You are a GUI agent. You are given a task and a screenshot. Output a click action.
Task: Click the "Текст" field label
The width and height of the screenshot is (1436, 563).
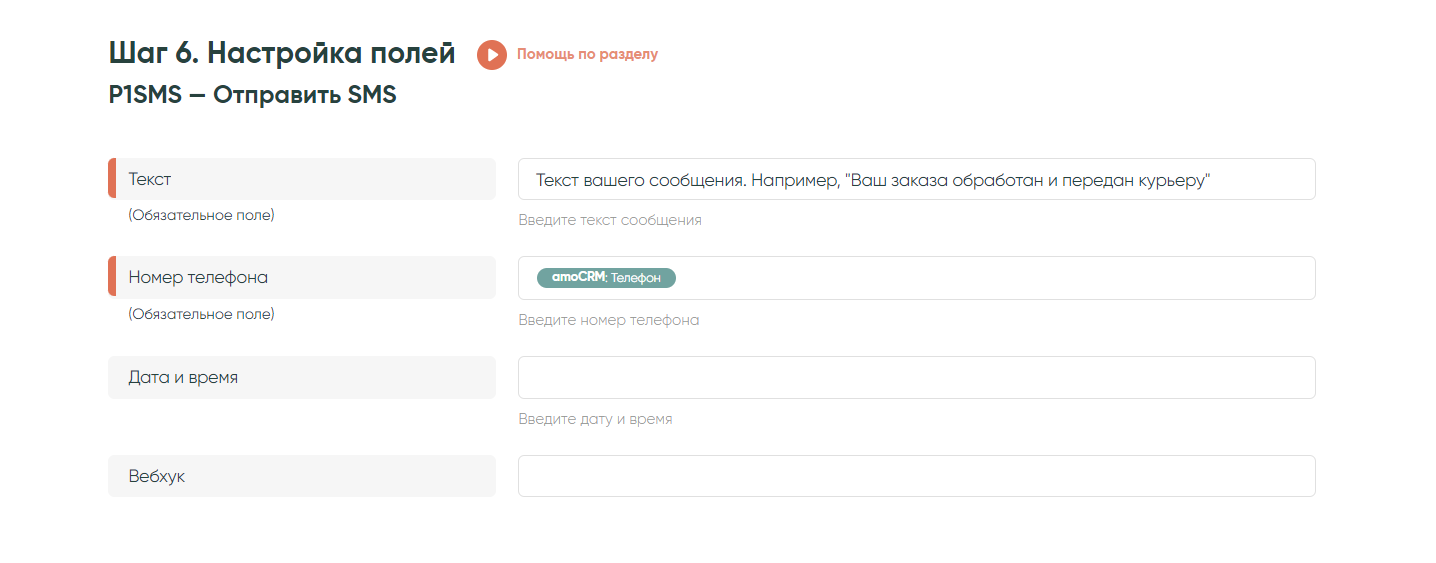coord(150,179)
